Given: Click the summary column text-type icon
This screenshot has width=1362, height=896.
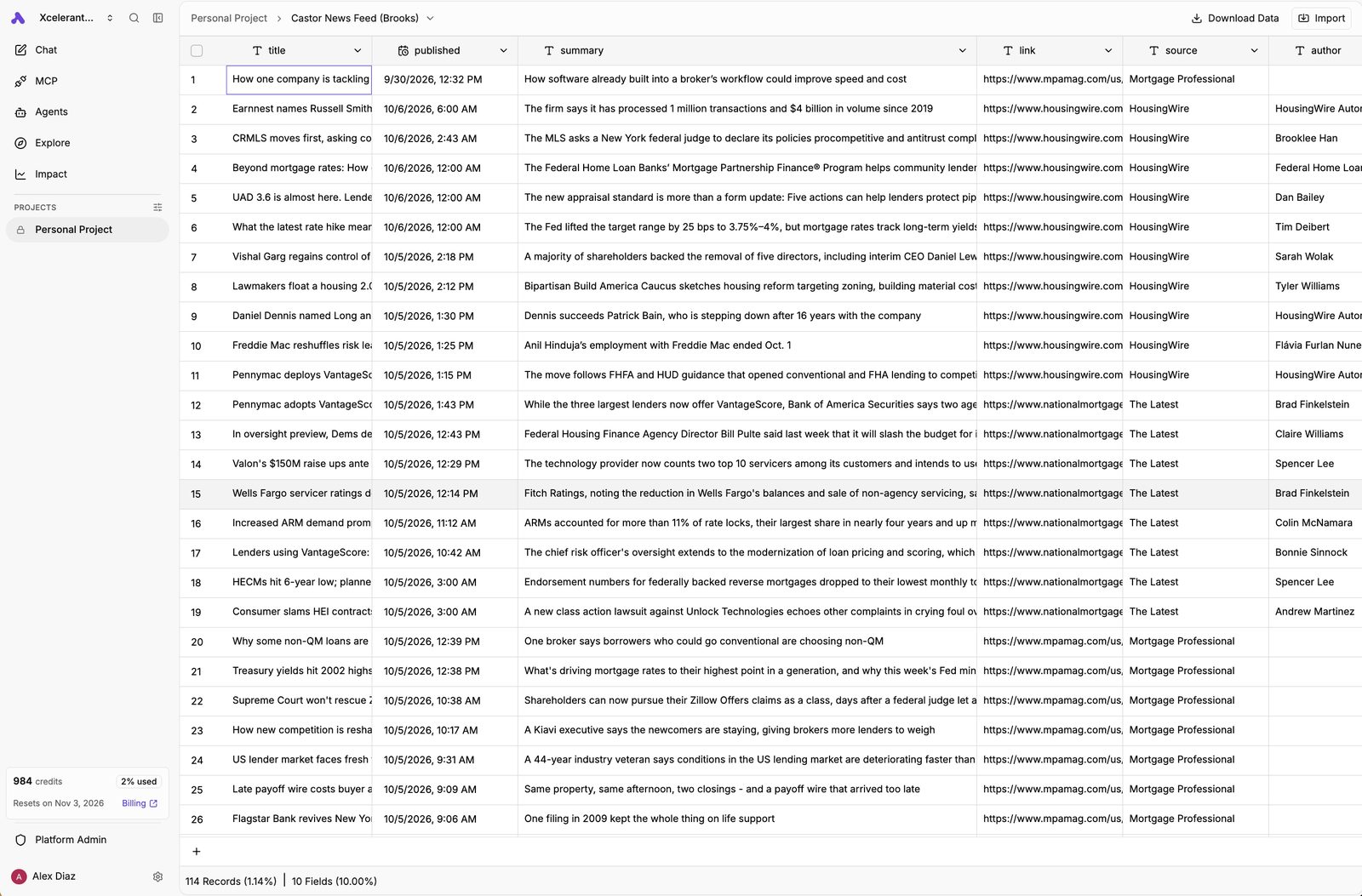Looking at the screenshot, I should click(549, 51).
